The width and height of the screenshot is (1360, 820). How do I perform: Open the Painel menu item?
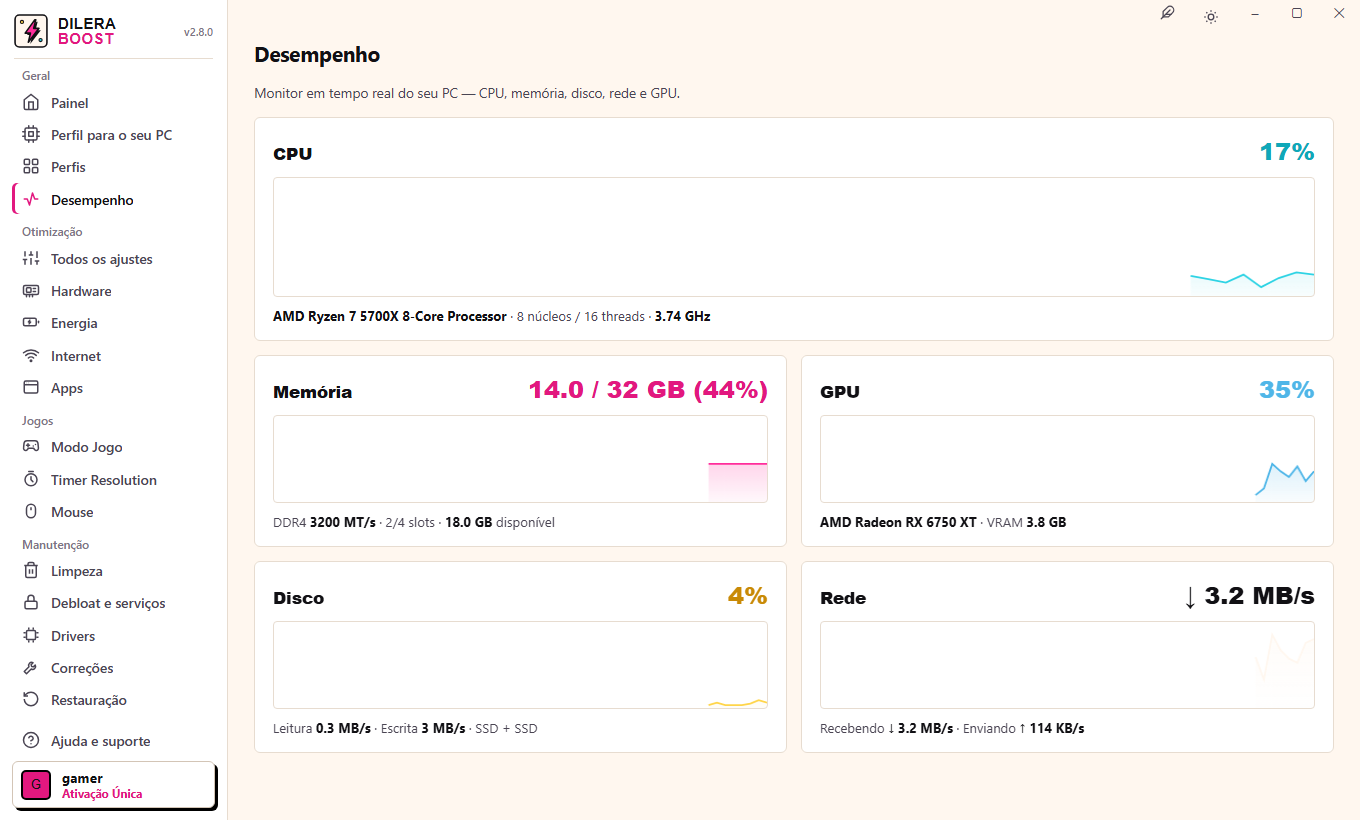114,103
